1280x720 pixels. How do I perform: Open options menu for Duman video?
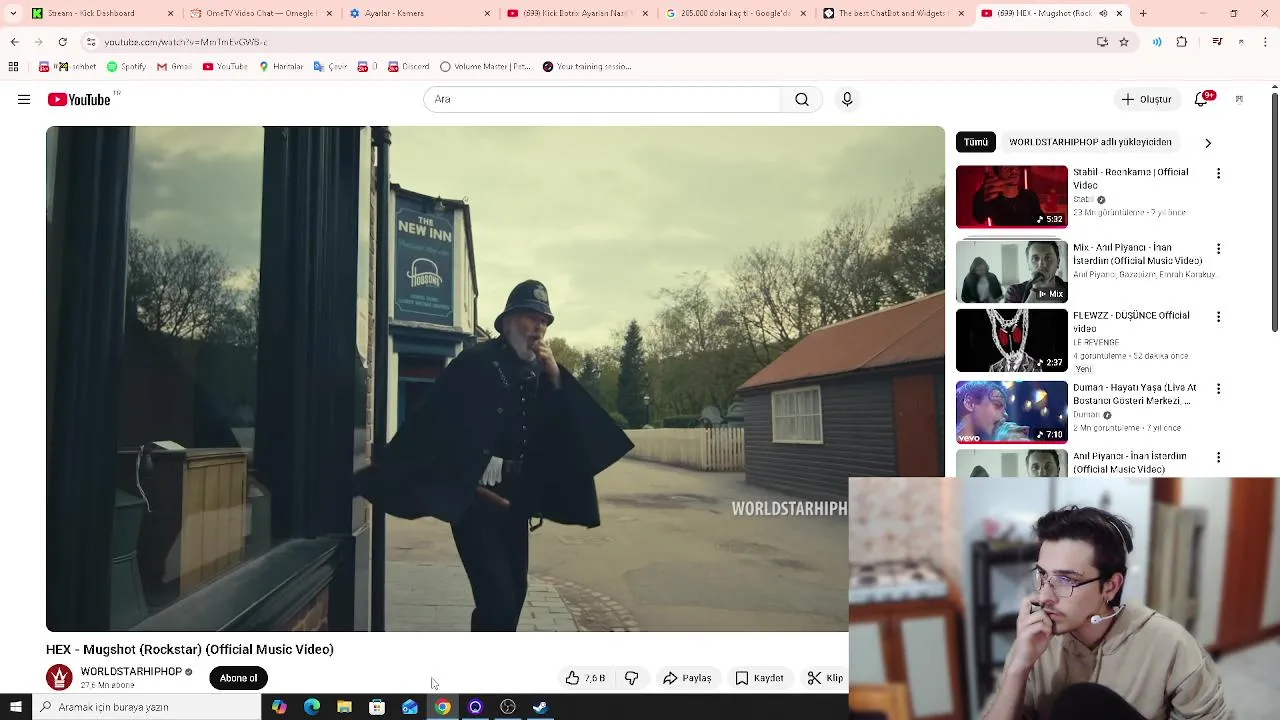[x=1218, y=389]
